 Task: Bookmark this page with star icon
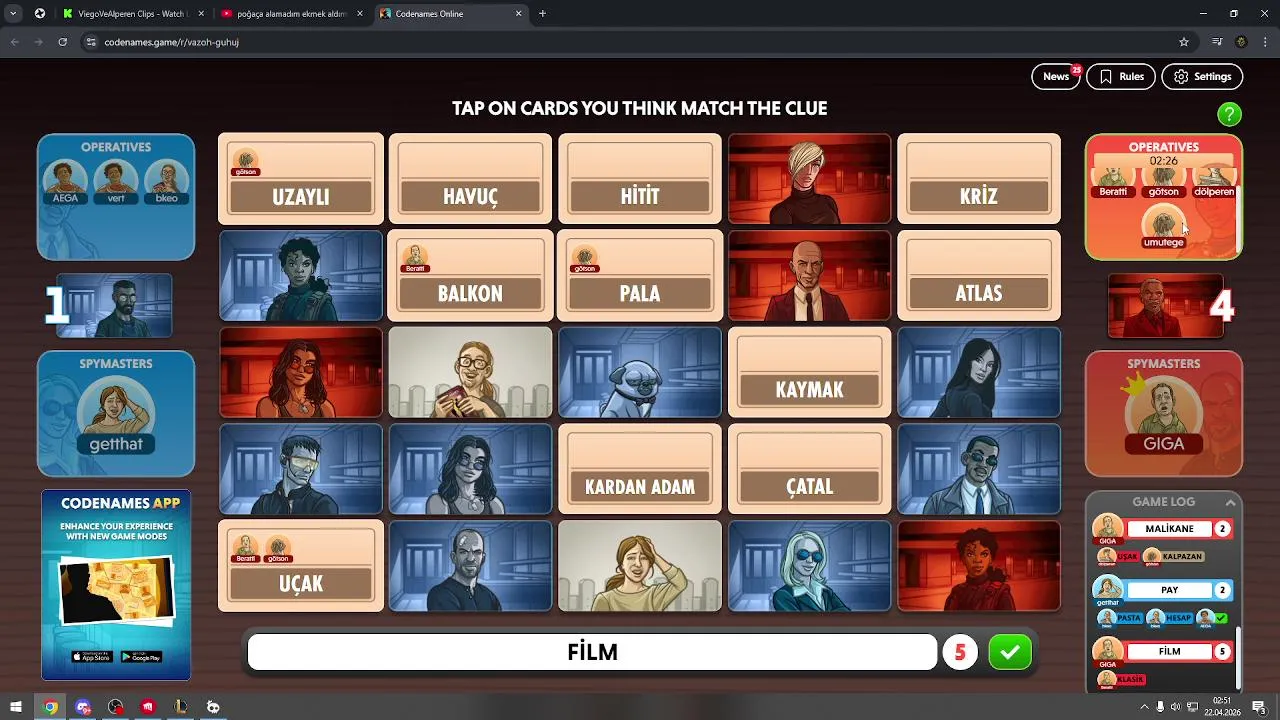point(1184,42)
